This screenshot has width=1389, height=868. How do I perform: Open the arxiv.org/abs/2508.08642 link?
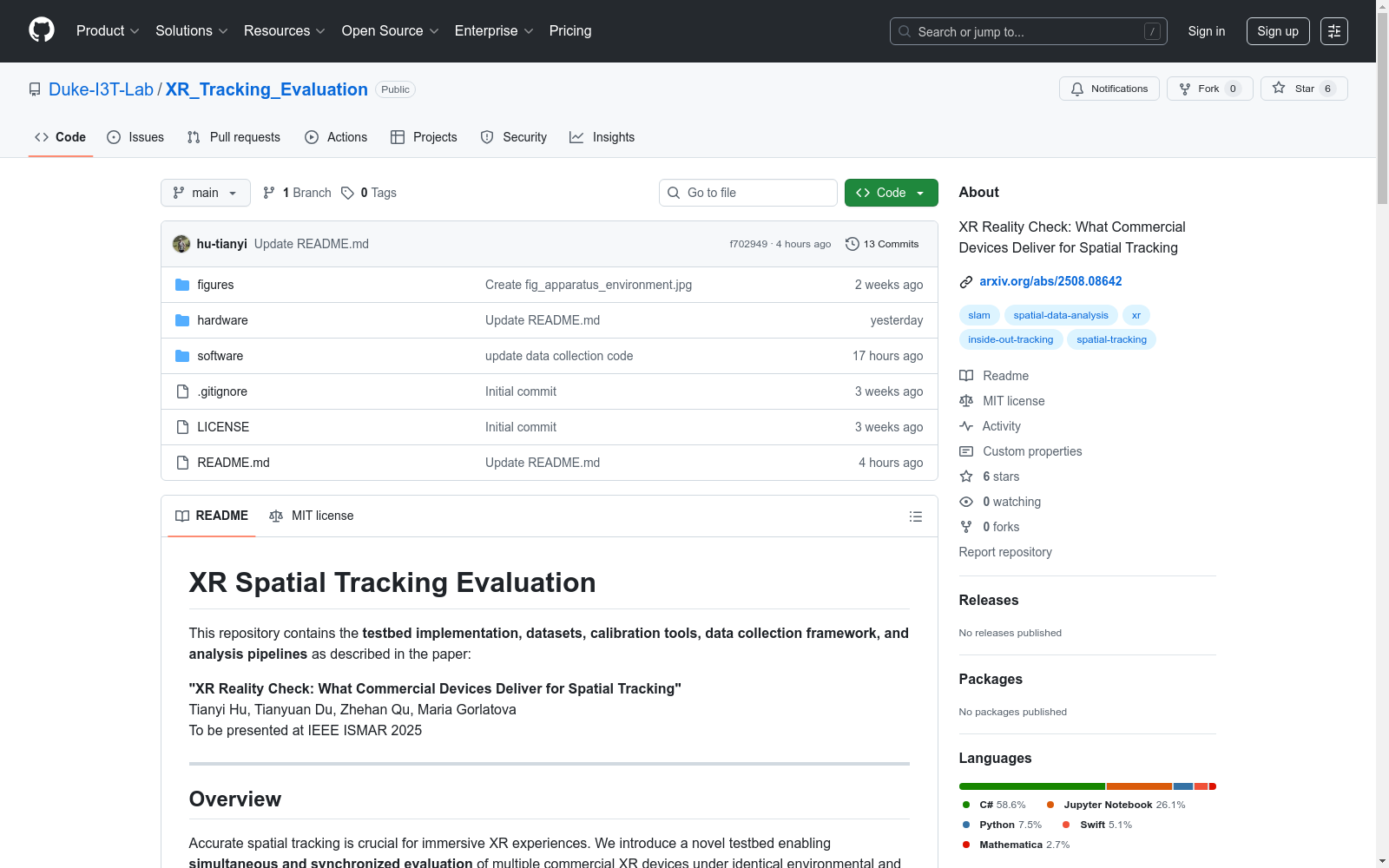pyautogui.click(x=1050, y=281)
